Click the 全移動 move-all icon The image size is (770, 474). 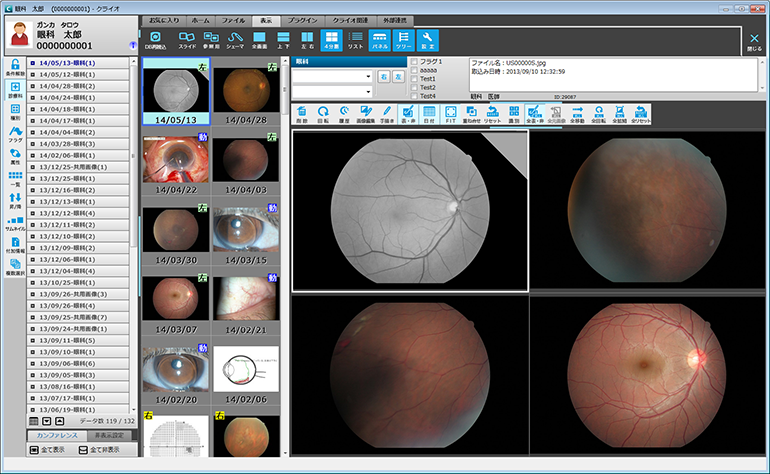(x=578, y=114)
